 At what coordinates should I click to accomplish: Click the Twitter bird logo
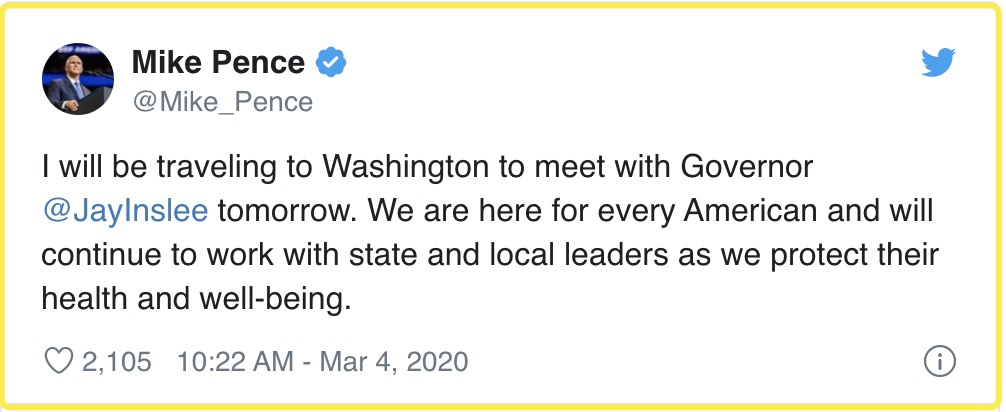938,64
